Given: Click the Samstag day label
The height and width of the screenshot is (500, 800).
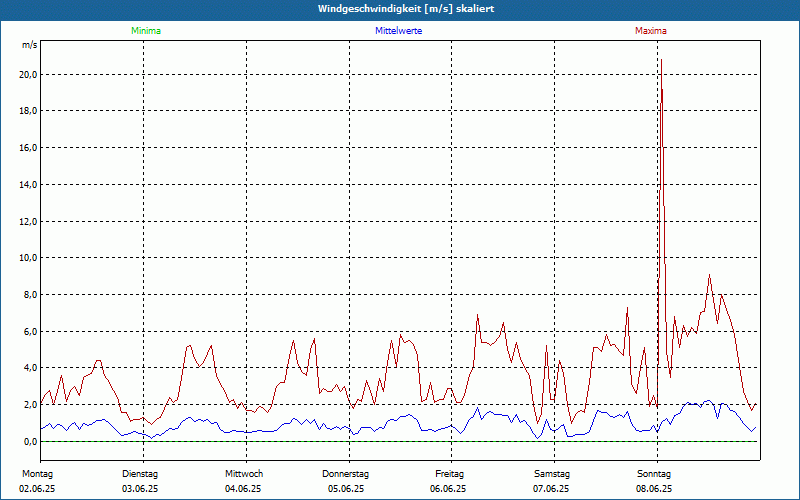Looking at the screenshot, I should (x=552, y=474).
